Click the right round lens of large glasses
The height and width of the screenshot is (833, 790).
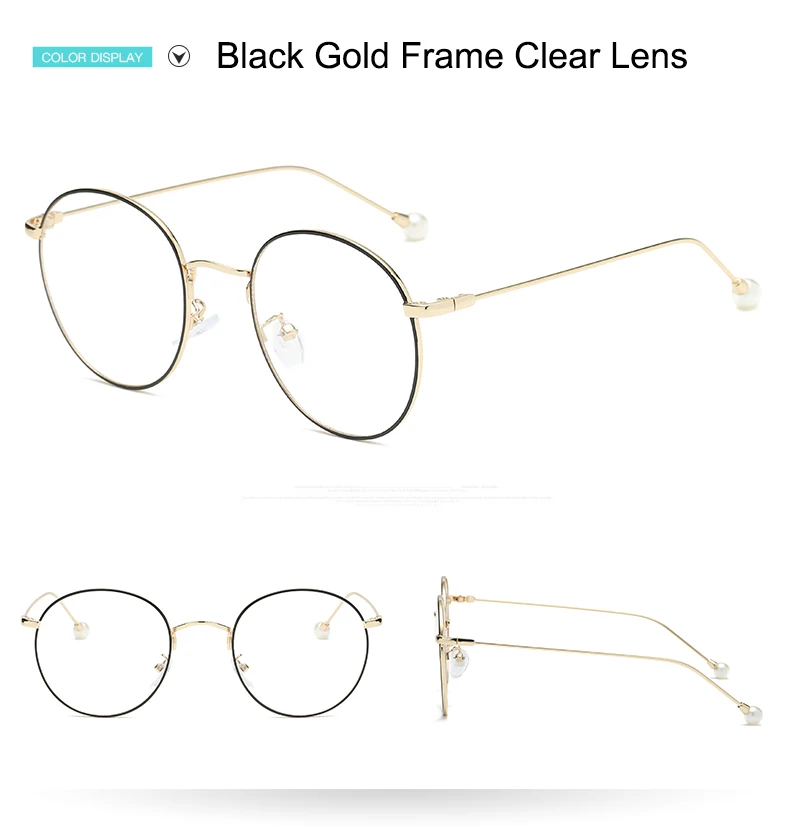click(x=335, y=336)
